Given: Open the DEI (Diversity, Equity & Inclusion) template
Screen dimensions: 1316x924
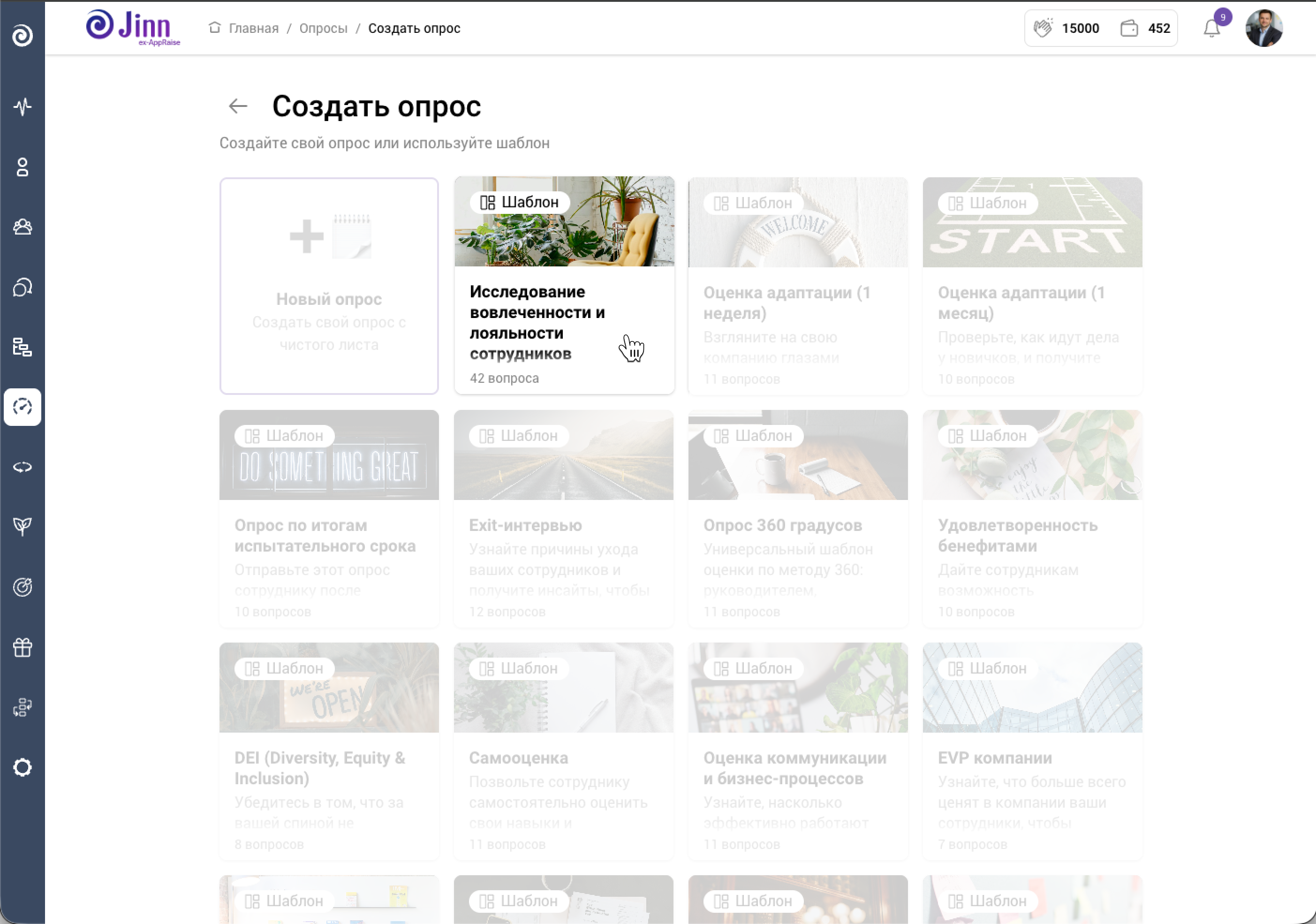Looking at the screenshot, I should [x=329, y=751].
